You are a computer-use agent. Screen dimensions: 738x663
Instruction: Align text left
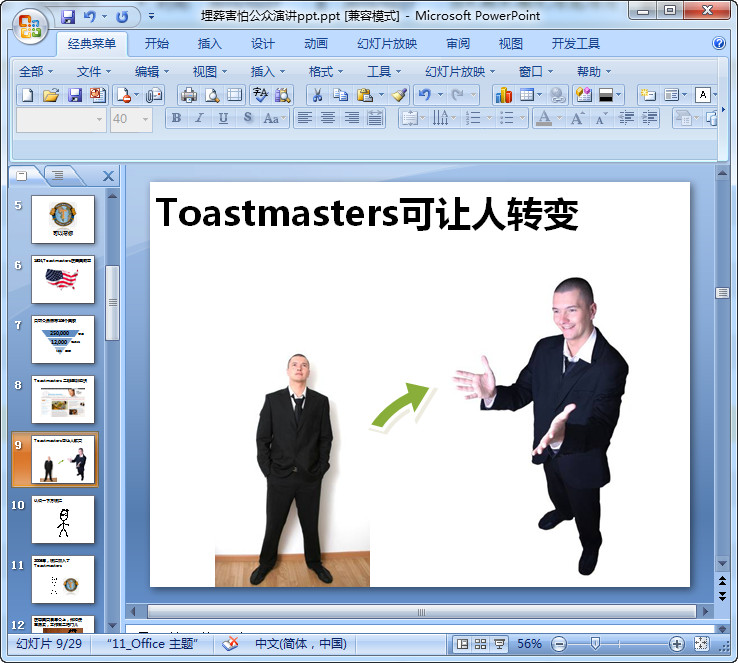(305, 118)
